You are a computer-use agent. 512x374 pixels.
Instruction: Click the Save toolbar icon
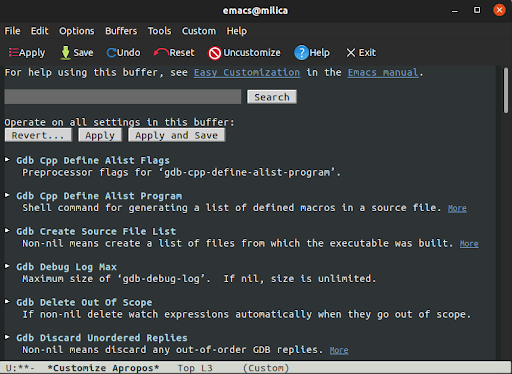[77, 53]
